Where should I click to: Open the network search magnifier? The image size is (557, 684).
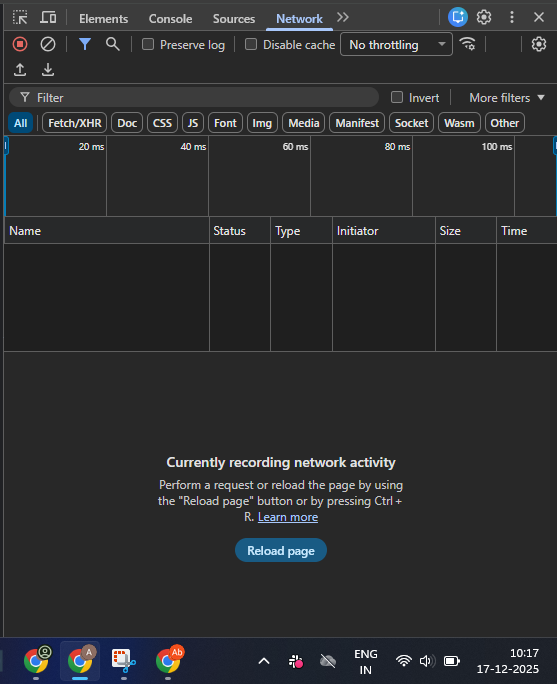tap(113, 44)
